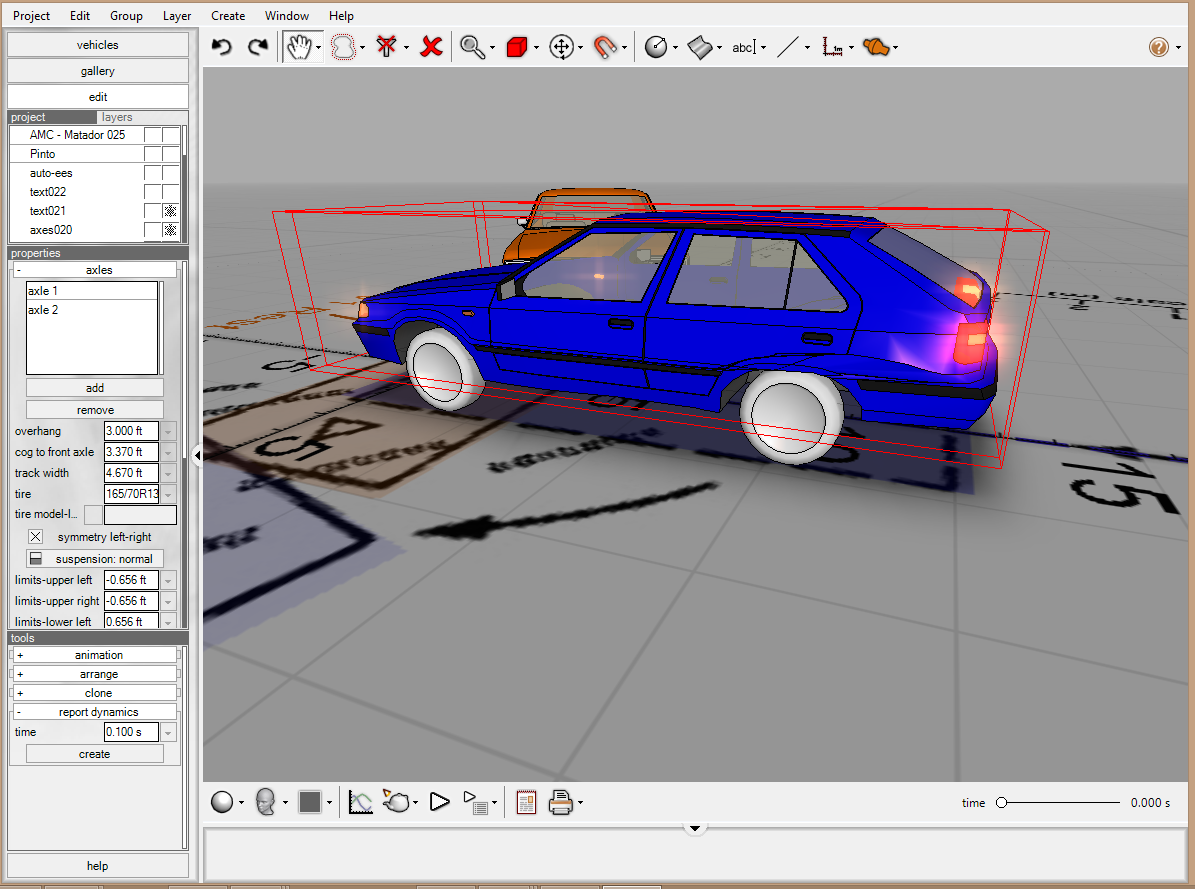Open dropdown arrow next to overhang value
1195x889 pixels.
point(168,432)
